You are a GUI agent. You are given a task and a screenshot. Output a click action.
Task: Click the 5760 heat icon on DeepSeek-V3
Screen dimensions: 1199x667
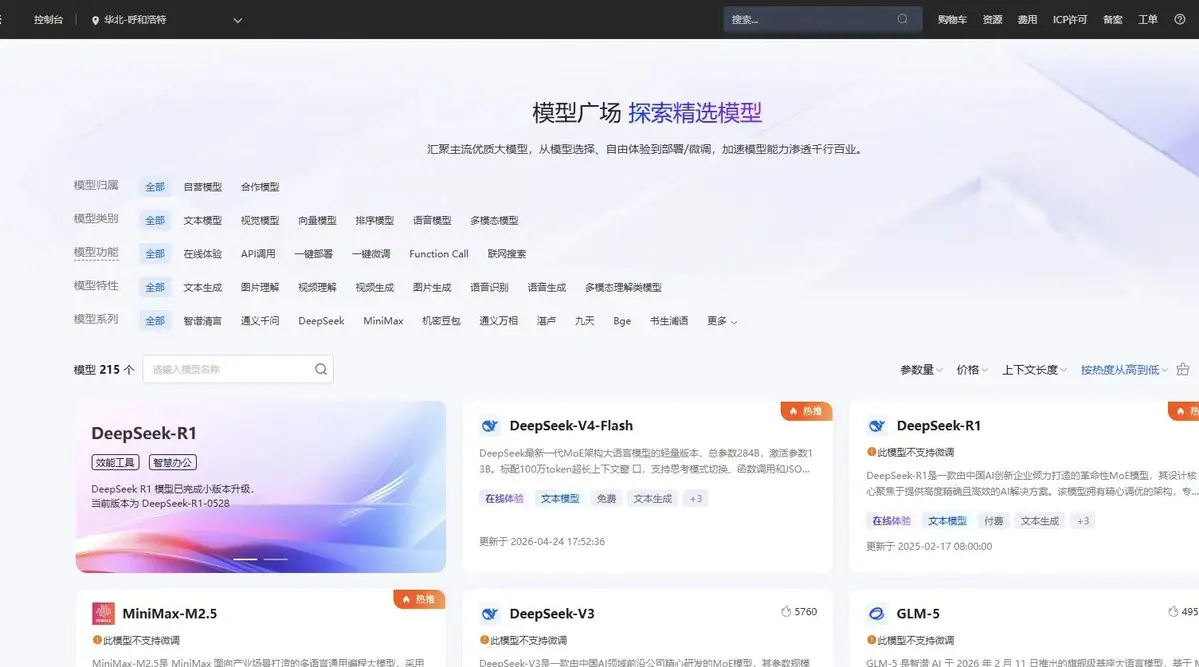click(x=785, y=612)
